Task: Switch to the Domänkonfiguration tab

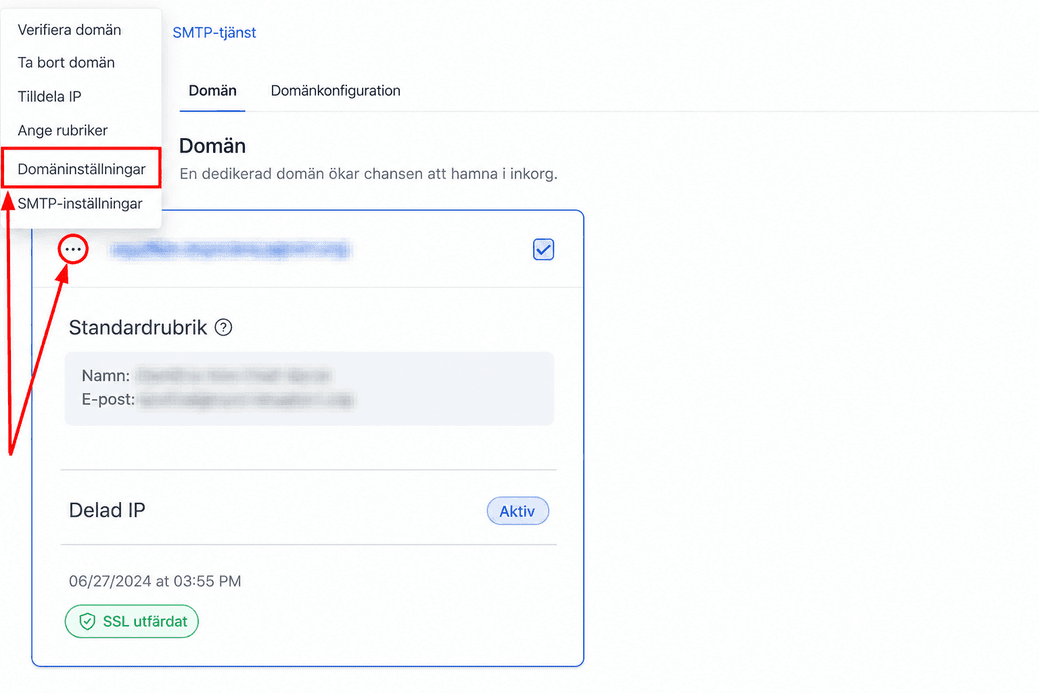Action: (x=335, y=91)
